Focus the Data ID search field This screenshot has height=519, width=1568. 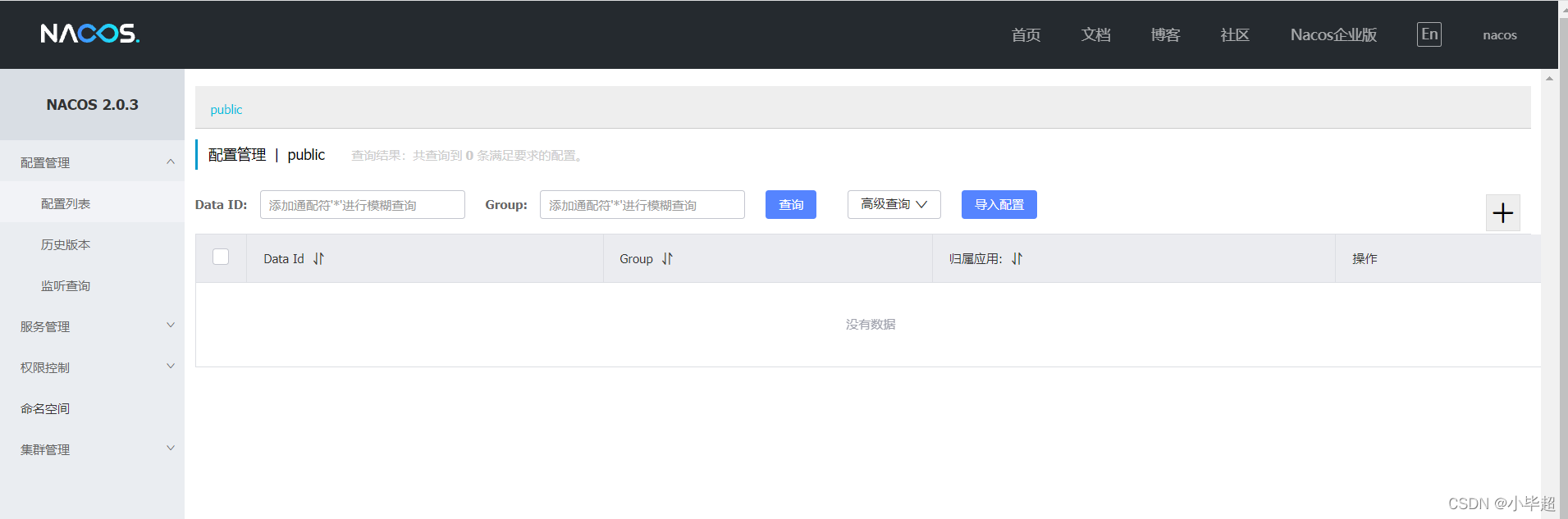click(x=363, y=204)
